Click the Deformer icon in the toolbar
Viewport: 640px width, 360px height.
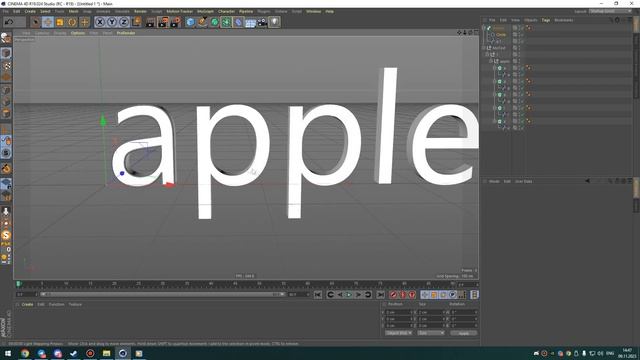coord(238,22)
